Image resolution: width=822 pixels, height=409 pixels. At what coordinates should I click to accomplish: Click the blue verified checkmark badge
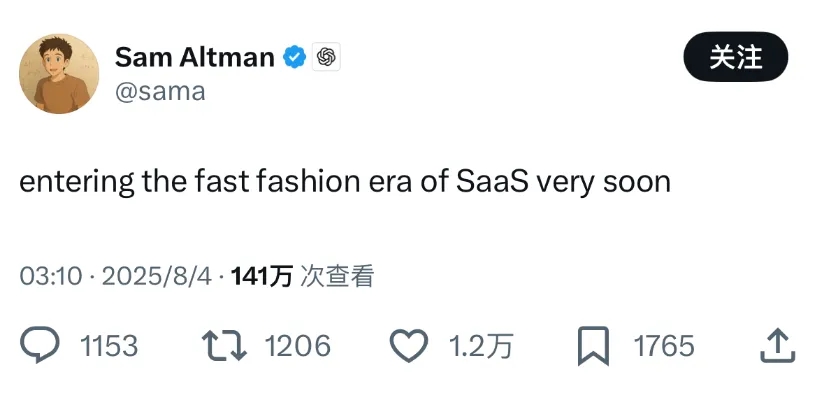[295, 57]
